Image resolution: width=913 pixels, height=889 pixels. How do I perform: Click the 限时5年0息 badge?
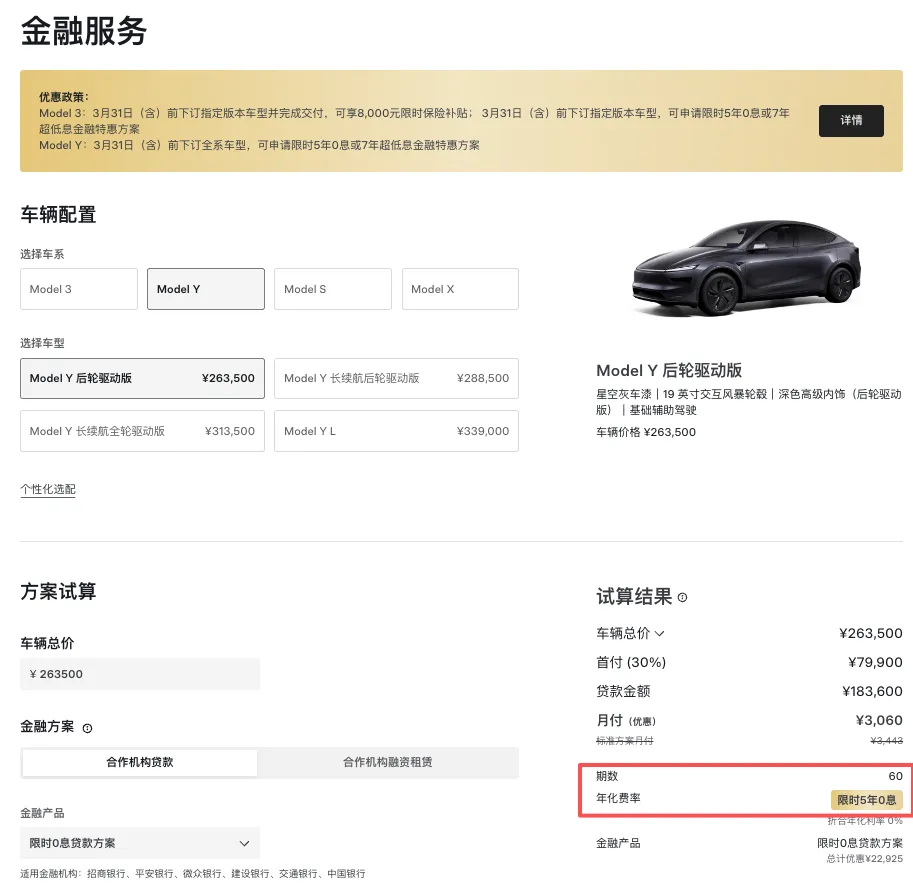(866, 800)
